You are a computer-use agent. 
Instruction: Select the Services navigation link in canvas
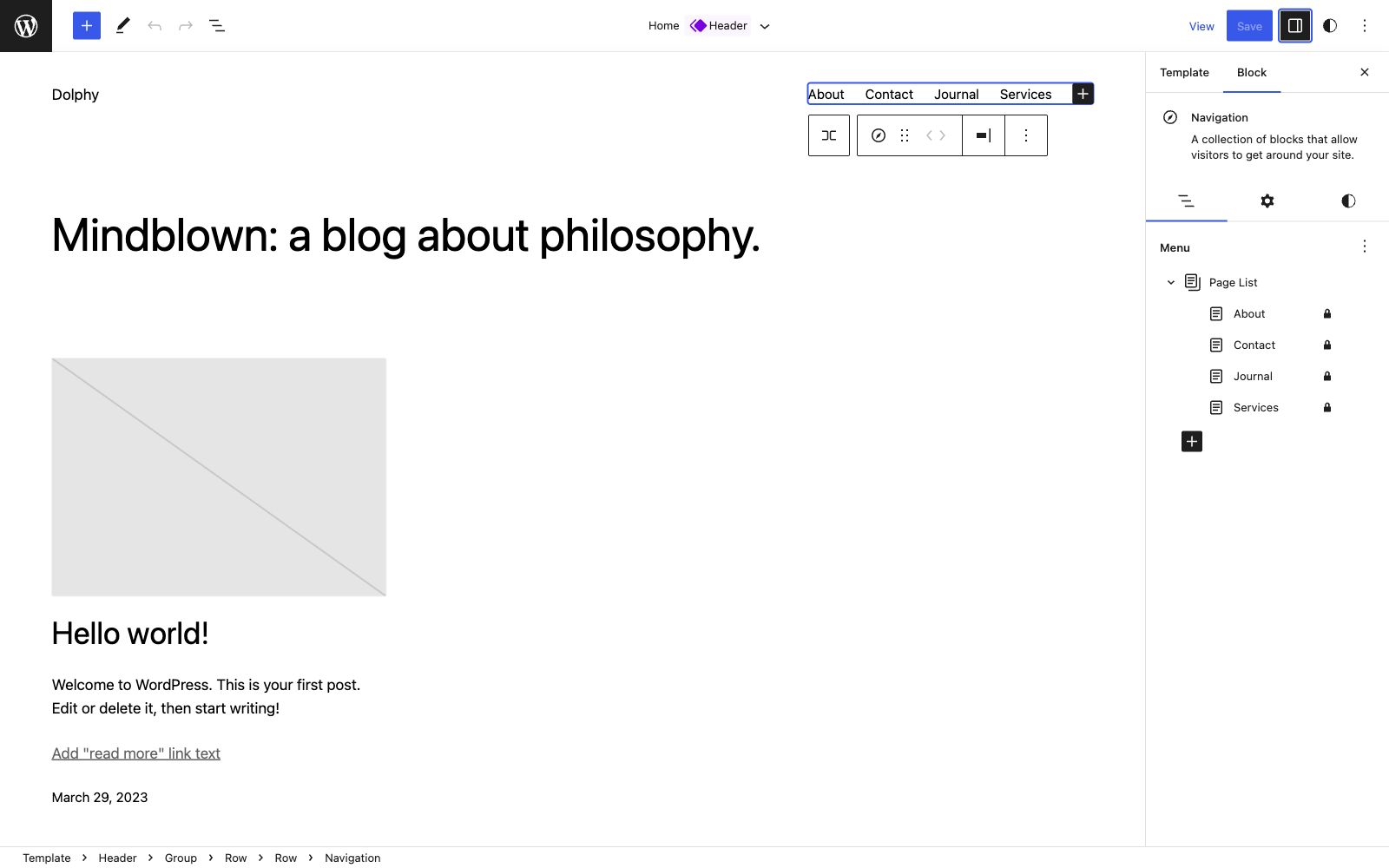tap(1025, 94)
